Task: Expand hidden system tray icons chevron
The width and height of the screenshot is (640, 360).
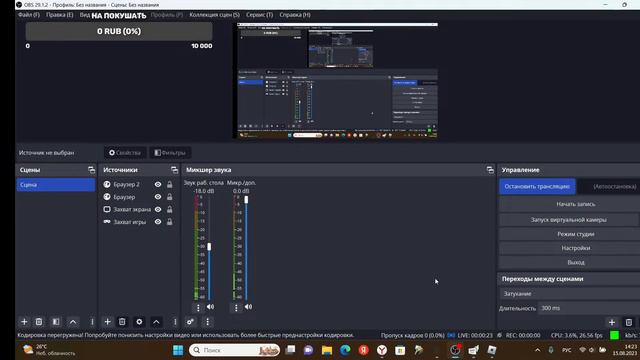Action: point(537,350)
